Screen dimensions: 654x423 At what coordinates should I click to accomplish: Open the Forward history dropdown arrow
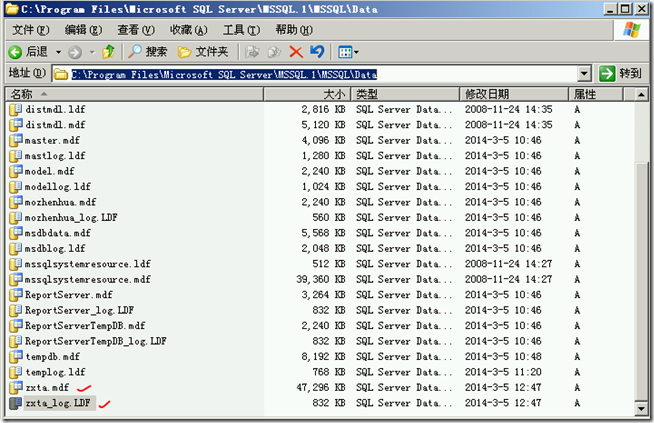pyautogui.click(x=92, y=52)
